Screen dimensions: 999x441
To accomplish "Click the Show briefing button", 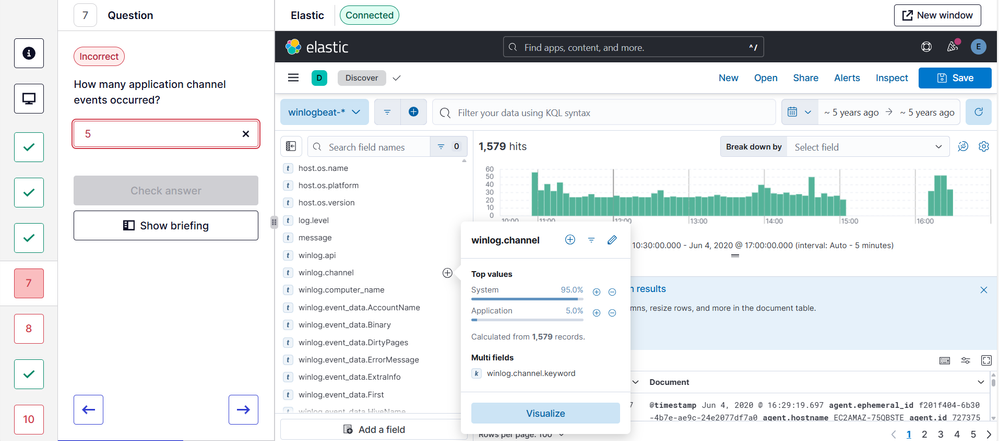I will (166, 226).
